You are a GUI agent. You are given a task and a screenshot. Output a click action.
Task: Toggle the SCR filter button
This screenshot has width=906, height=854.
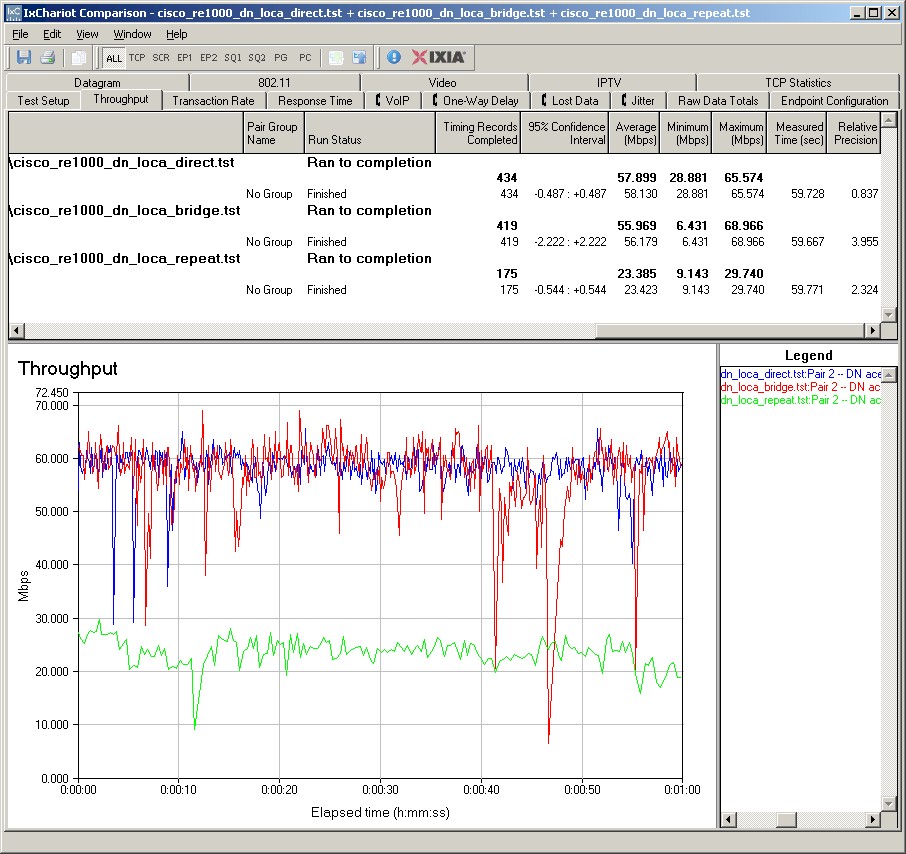click(161, 58)
